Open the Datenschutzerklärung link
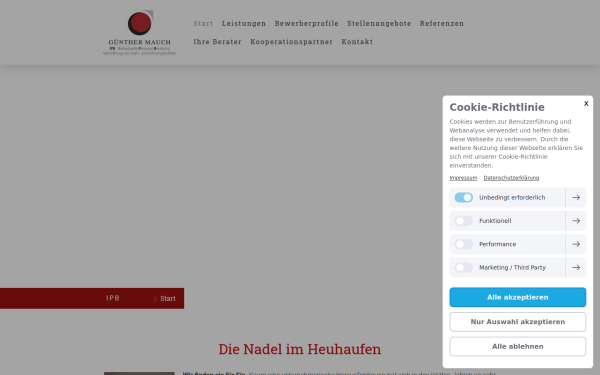This screenshot has height=375, width=600. coord(511,178)
